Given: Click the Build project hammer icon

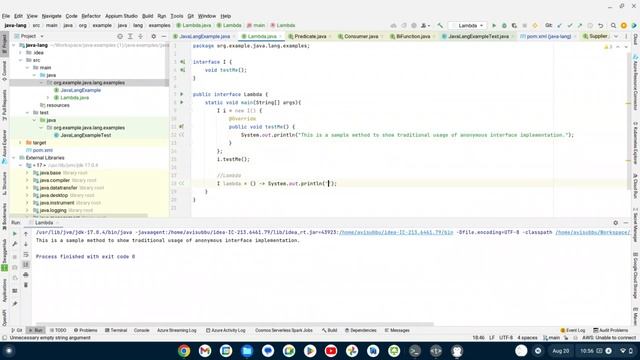Looking at the screenshot, I should pos(440,25).
